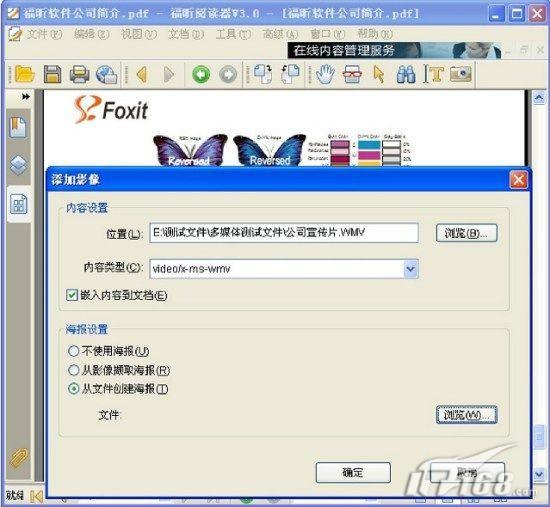Screen dimensions: 550x507
Task: Open the 文件 menu
Action: pos(45,34)
